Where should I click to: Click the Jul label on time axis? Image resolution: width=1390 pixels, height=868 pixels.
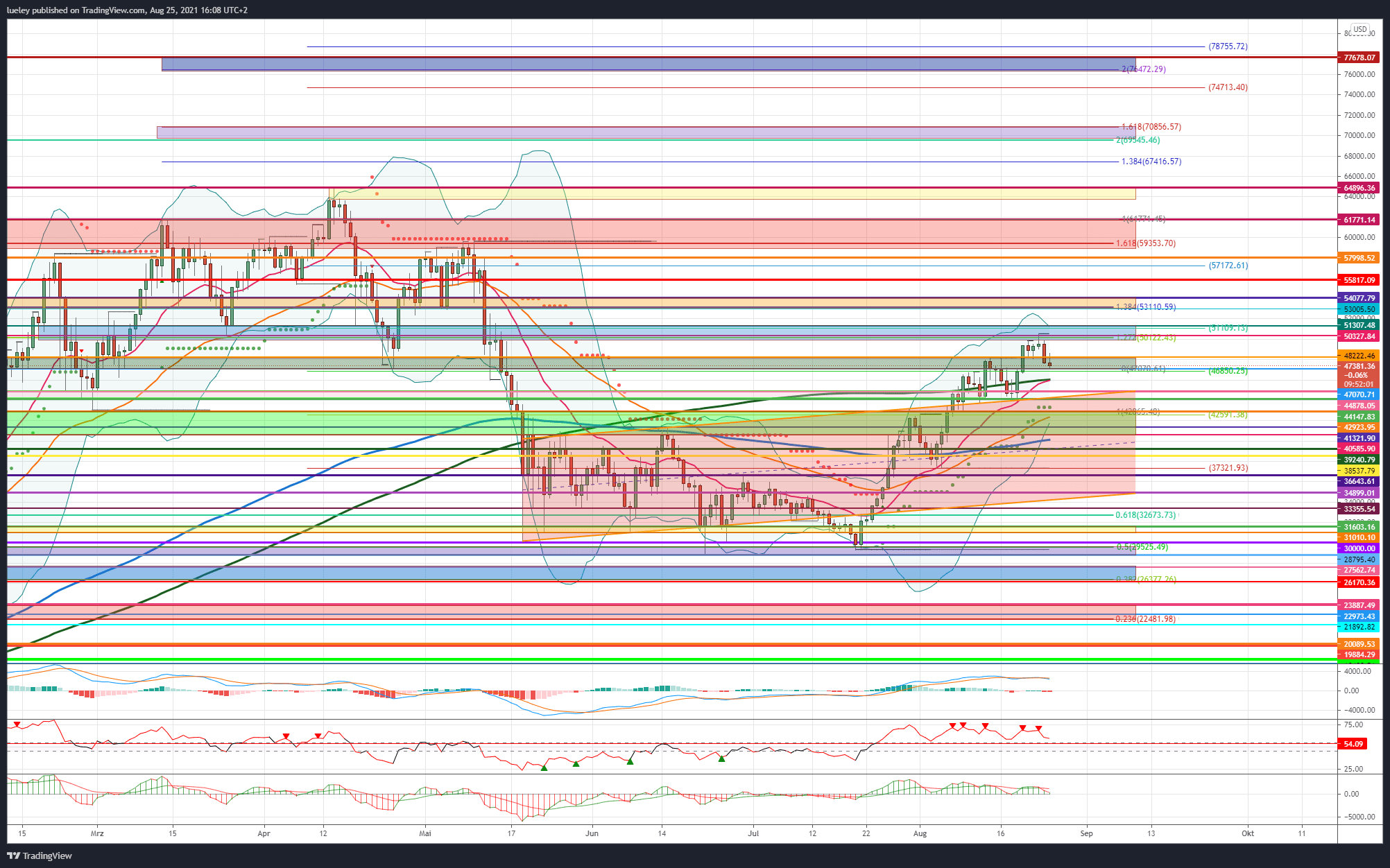tap(753, 833)
